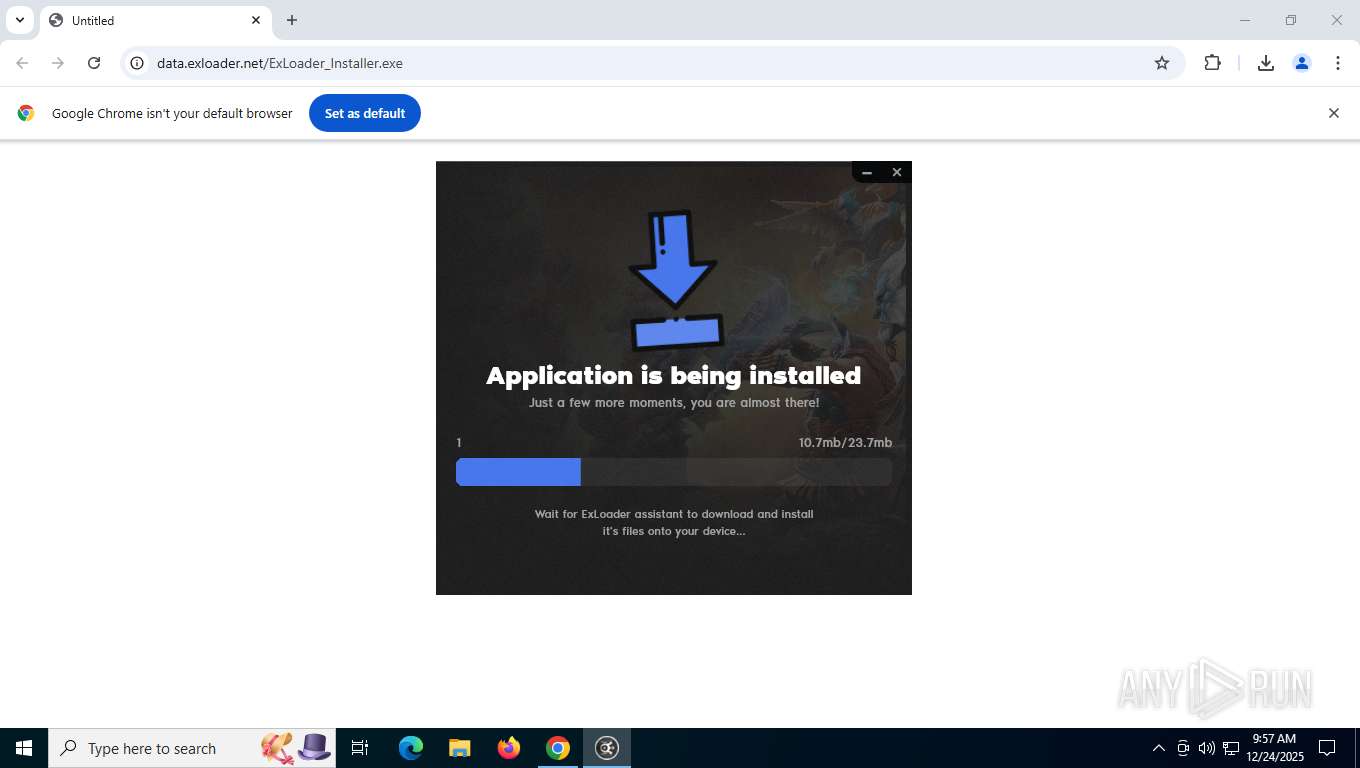This screenshot has height=768, width=1360.
Task: Switch to Chrome in taskbar
Action: (558, 748)
